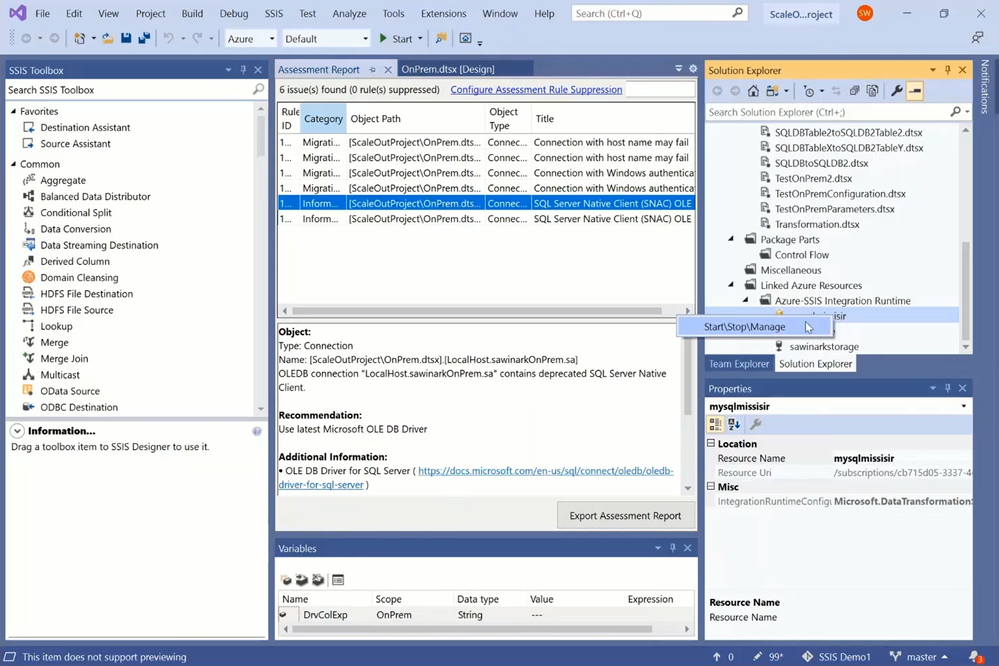Collapse the Misc property category
Image resolution: width=999 pixels, height=666 pixels.
tap(711, 486)
